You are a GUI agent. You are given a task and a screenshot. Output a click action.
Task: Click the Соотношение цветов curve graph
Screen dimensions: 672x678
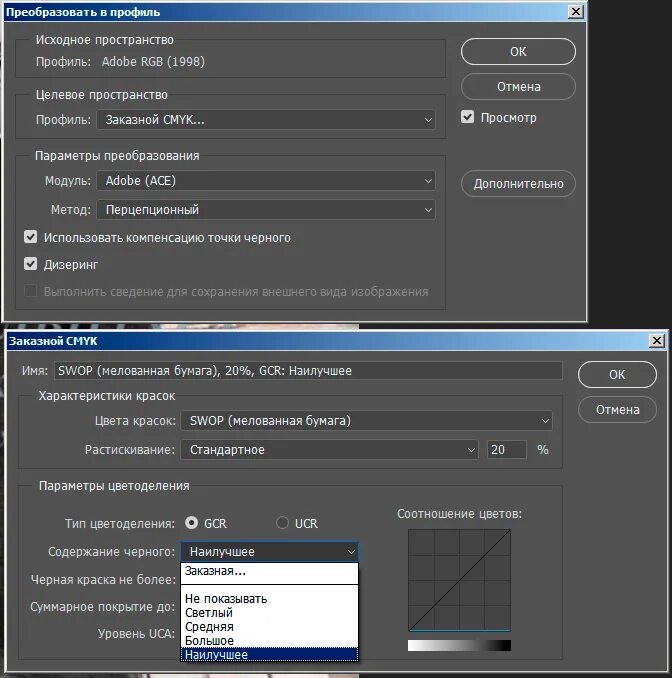pos(459,580)
